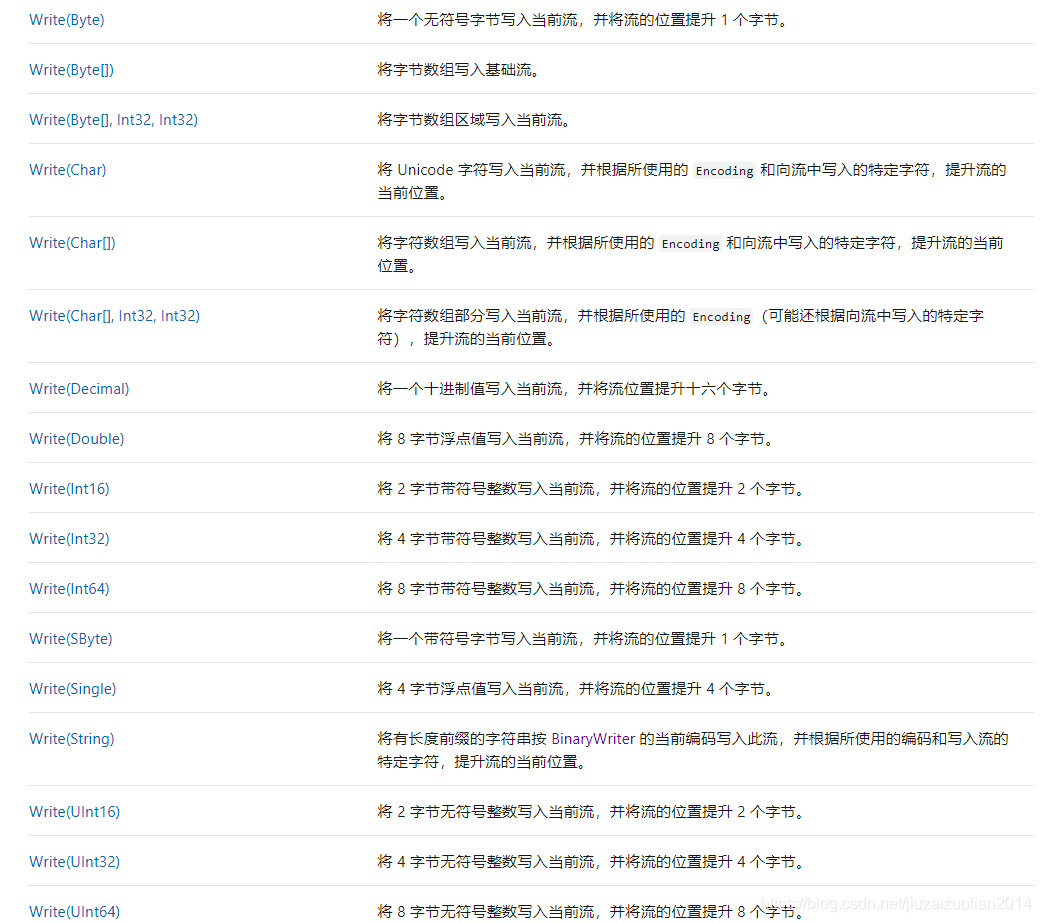Open the Write(Int16) method documentation
This screenshot has width=1041, height=922.
click(69, 488)
